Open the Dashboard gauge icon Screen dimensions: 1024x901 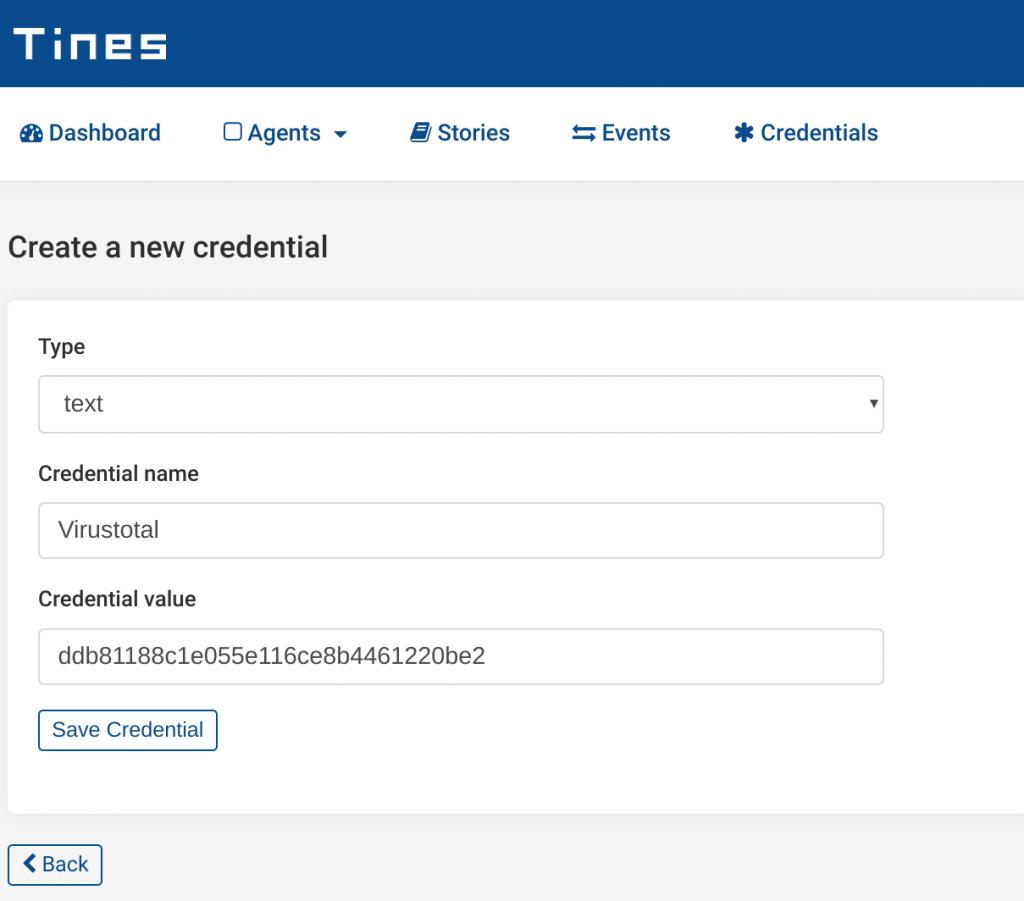31,133
